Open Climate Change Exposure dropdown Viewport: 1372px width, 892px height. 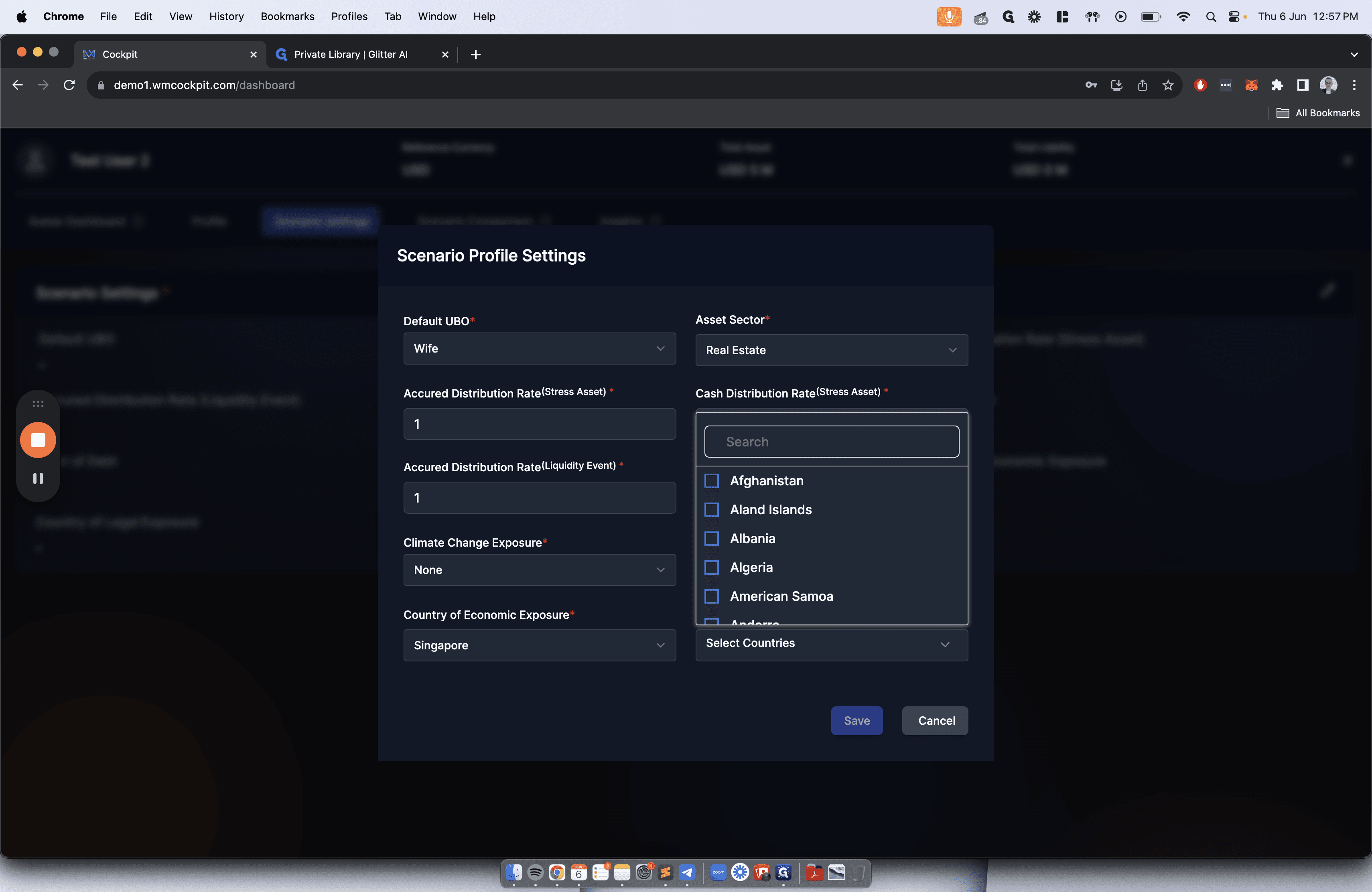[540, 570]
